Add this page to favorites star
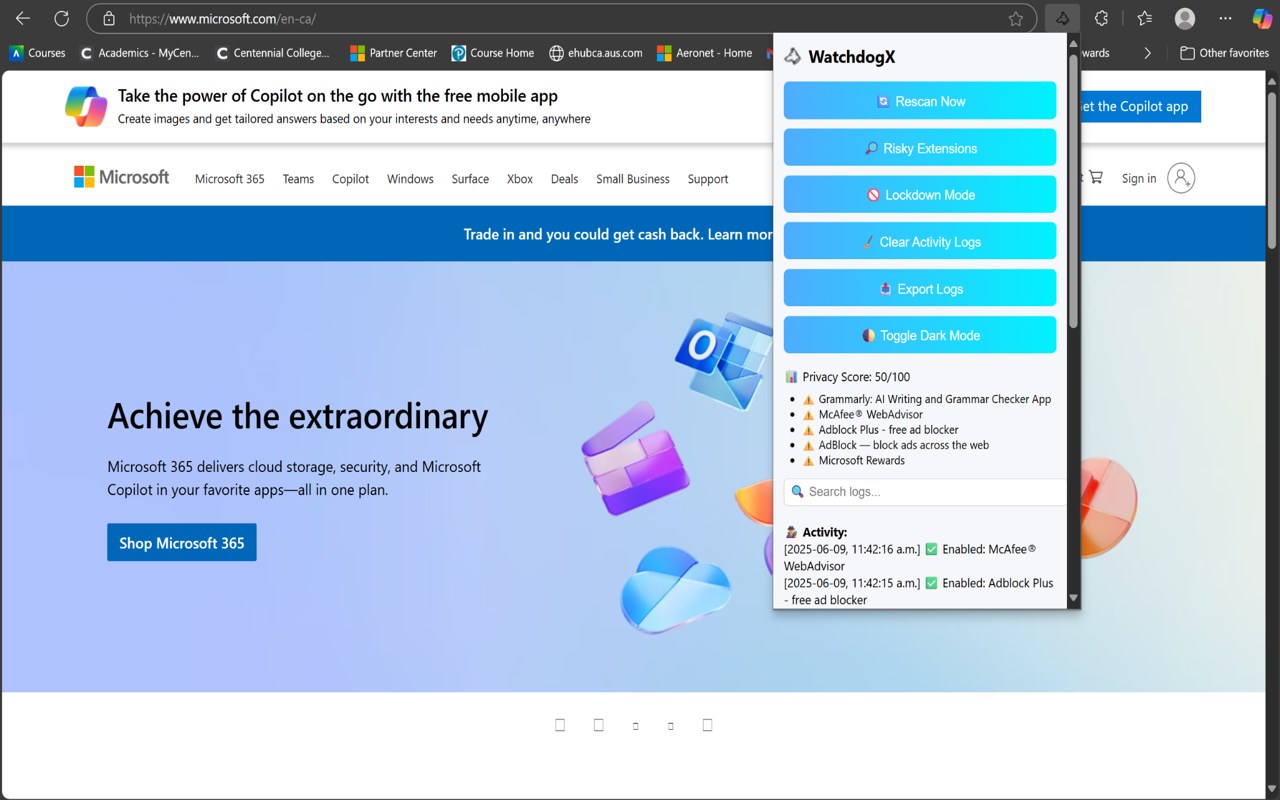This screenshot has width=1280, height=800. click(x=1016, y=18)
